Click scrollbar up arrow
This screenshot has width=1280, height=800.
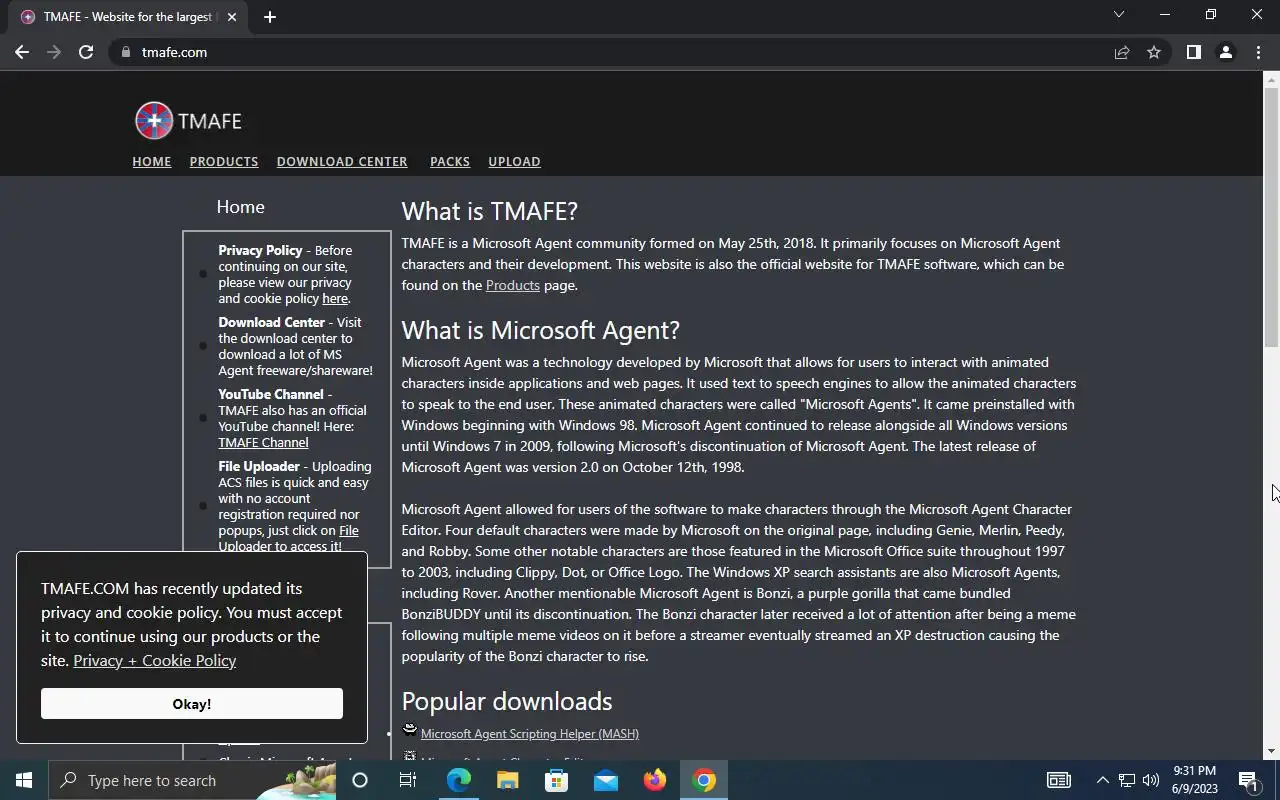point(1272,79)
